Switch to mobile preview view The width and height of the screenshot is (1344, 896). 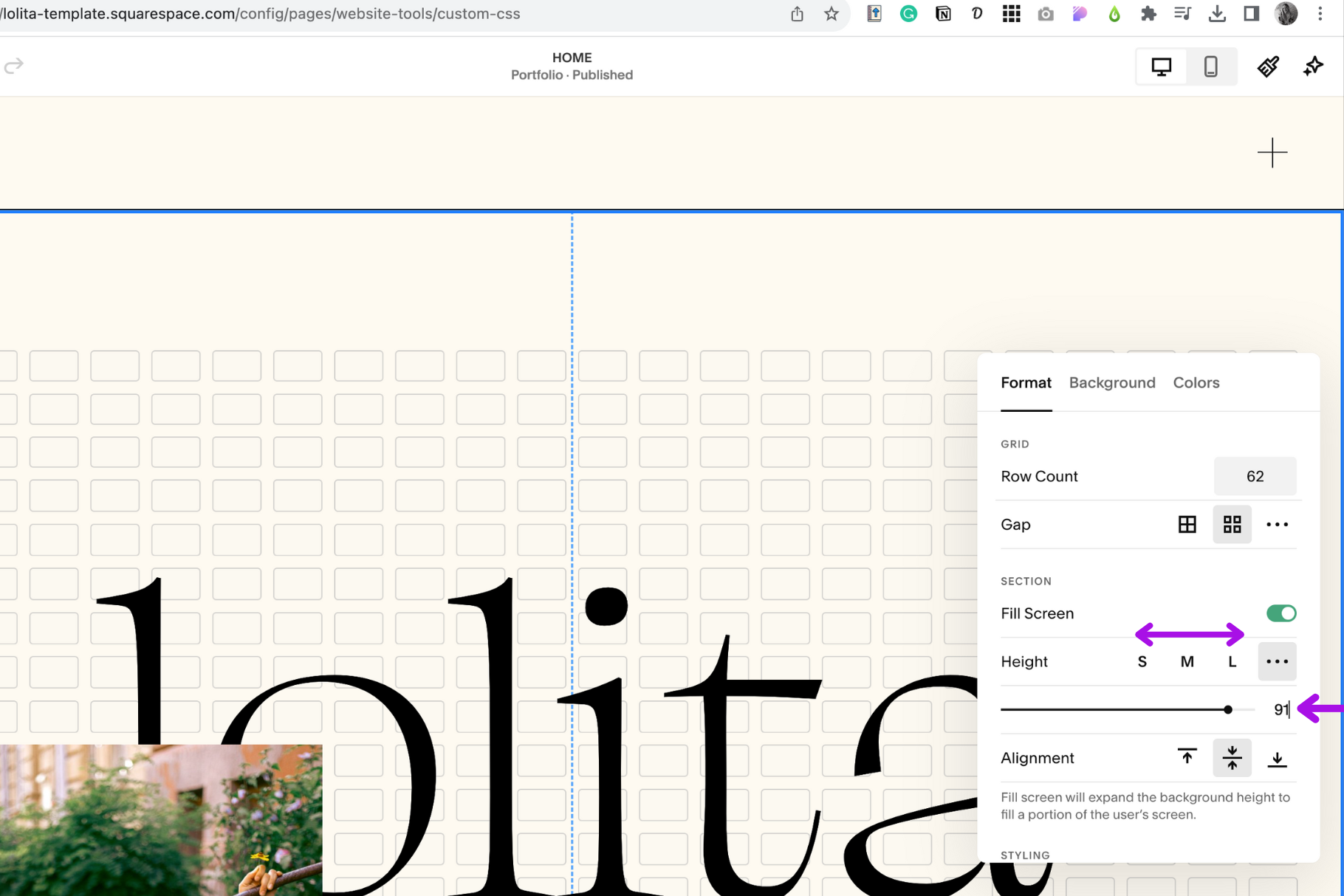(1211, 67)
